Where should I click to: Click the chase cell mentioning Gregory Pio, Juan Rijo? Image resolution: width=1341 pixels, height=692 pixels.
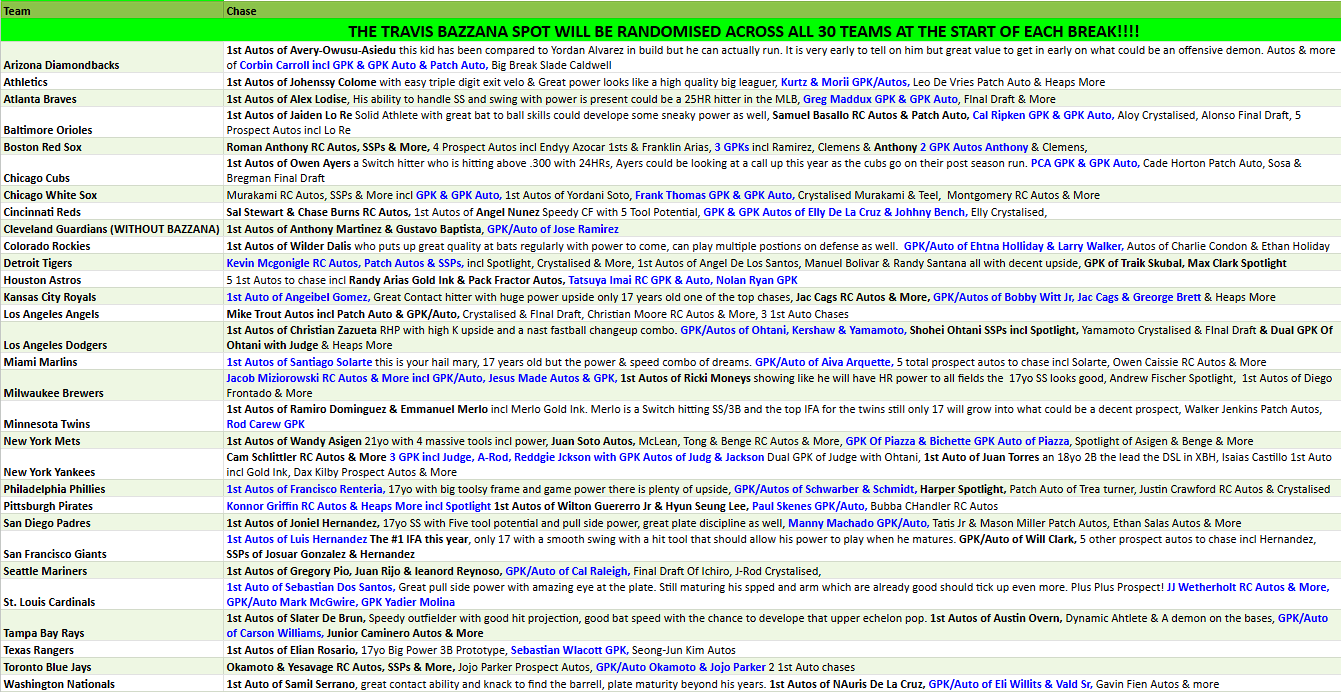(x=782, y=571)
